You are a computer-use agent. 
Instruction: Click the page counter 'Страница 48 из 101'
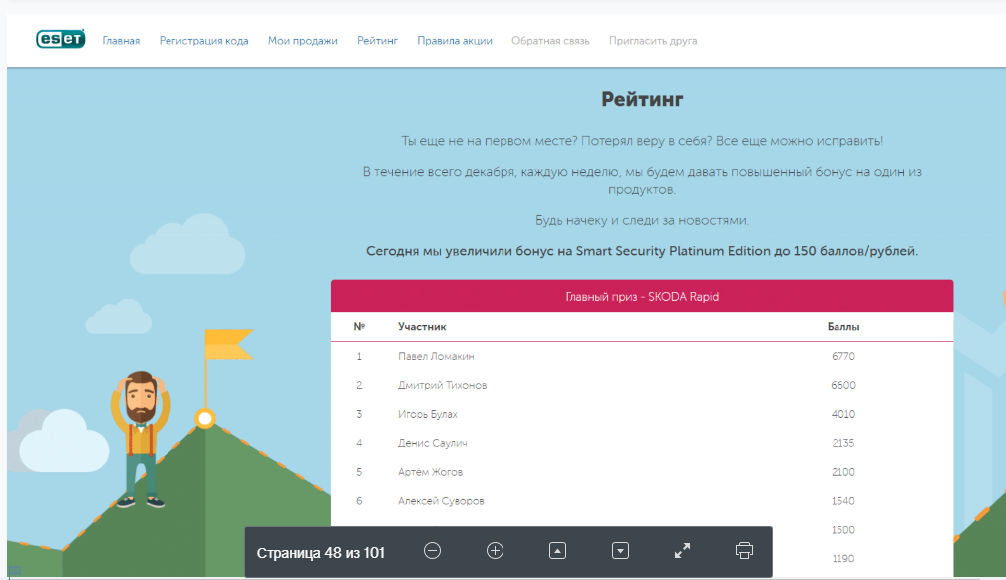click(x=320, y=552)
